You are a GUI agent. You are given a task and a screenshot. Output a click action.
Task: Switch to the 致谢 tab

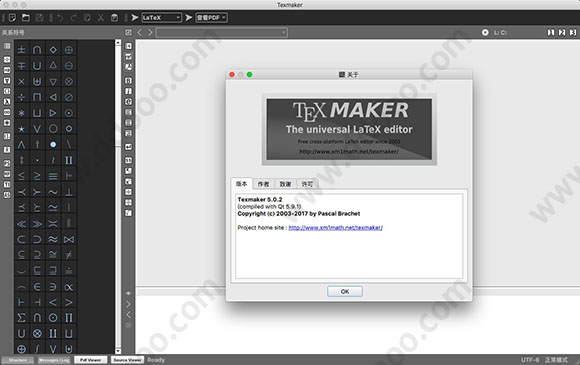[285, 184]
